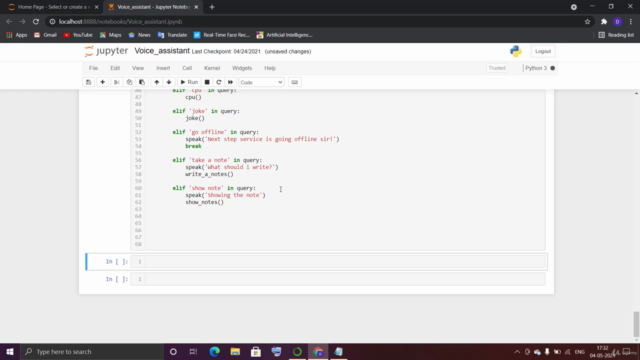Open the Cell menu
Screen dimensions: 640x360
[x=187, y=68]
